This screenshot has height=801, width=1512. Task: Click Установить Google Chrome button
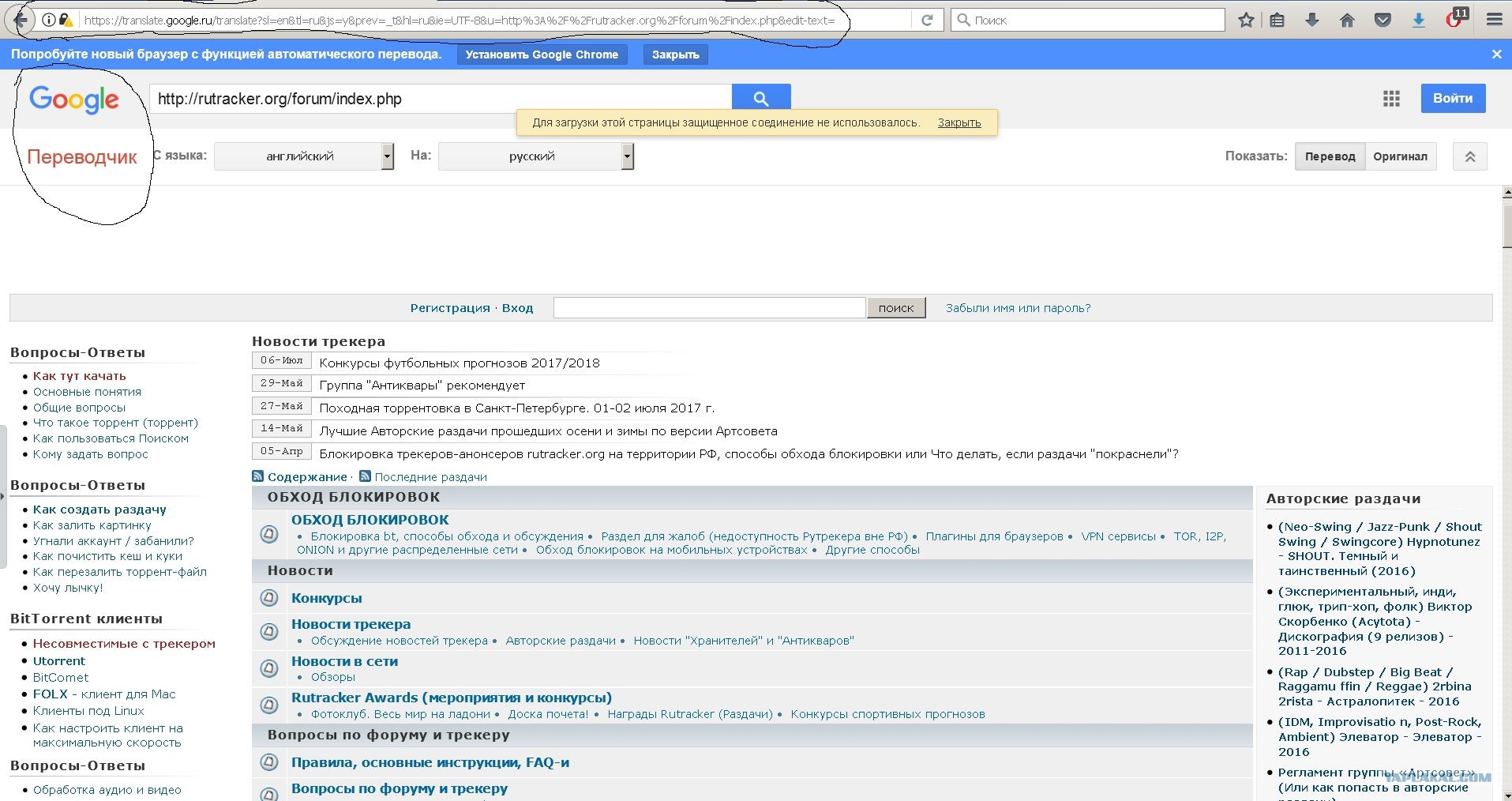(x=542, y=55)
